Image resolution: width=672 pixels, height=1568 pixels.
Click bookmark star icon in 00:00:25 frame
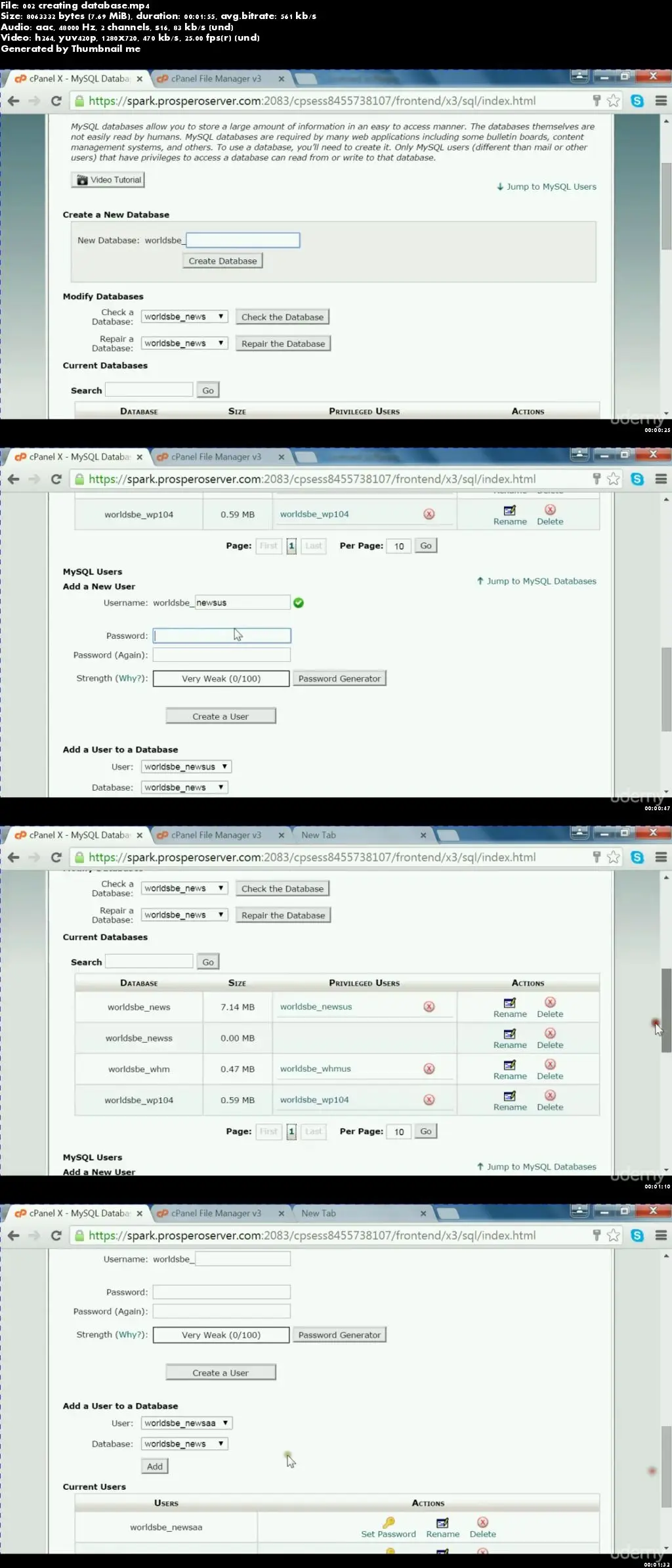(614, 100)
